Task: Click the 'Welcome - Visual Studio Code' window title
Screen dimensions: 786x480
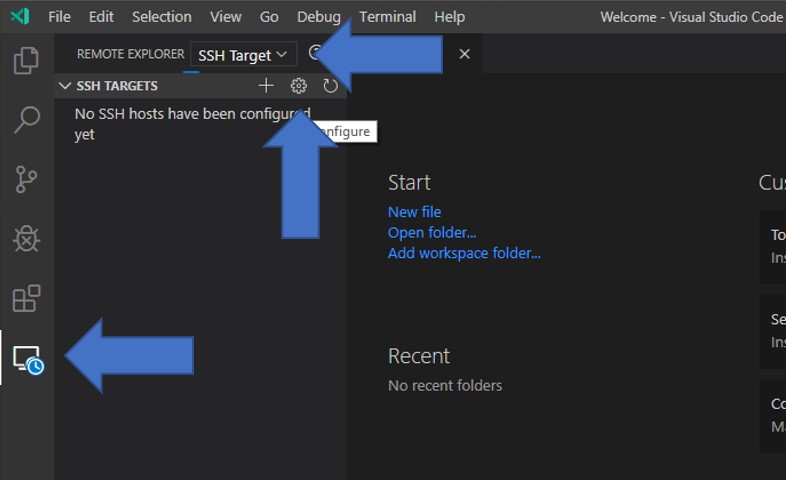Action: [x=692, y=17]
